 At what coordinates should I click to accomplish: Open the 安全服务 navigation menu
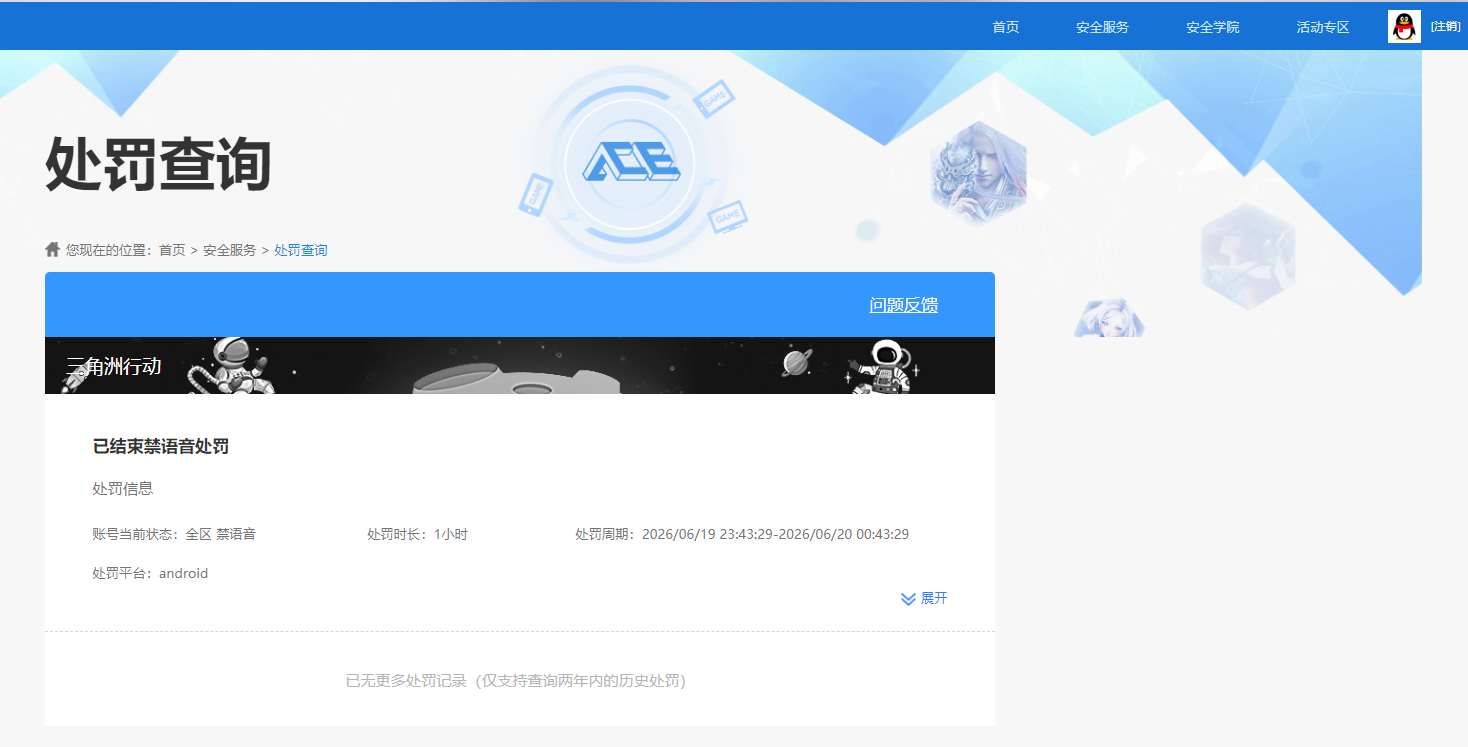(1102, 27)
